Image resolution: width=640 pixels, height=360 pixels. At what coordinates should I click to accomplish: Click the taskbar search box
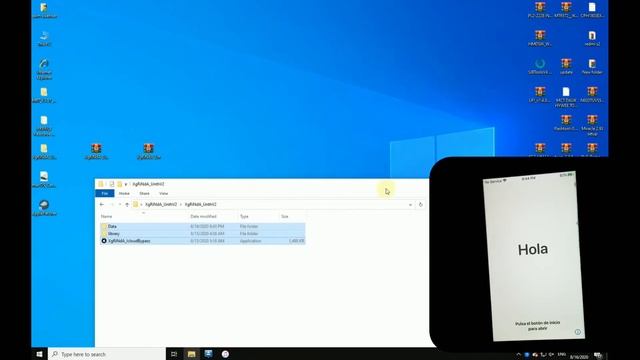click(x=107, y=354)
